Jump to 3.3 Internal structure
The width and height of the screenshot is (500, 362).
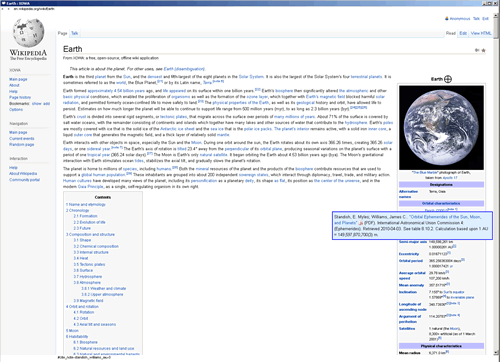pyautogui.click(x=91, y=252)
